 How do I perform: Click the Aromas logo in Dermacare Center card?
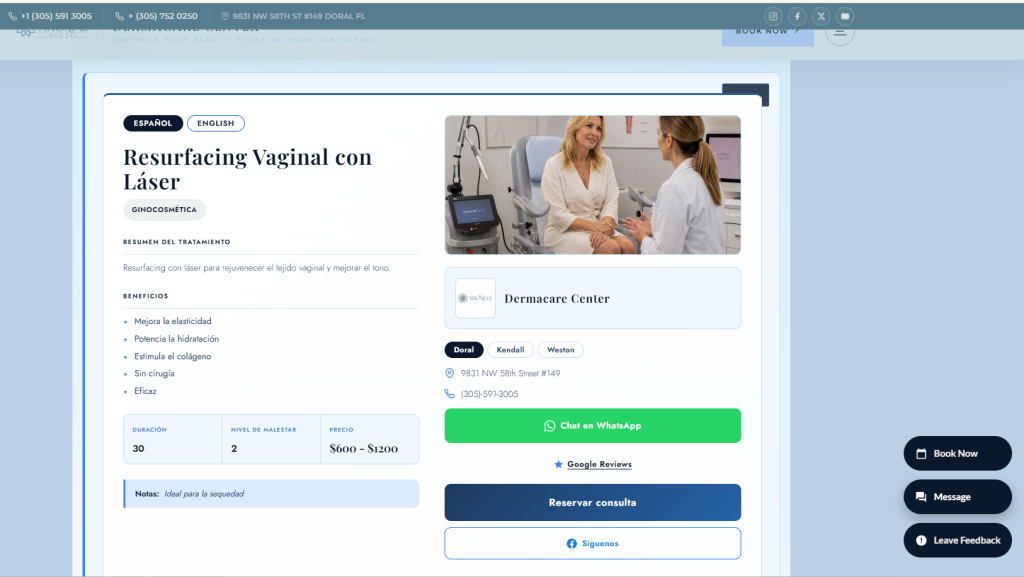click(x=475, y=298)
